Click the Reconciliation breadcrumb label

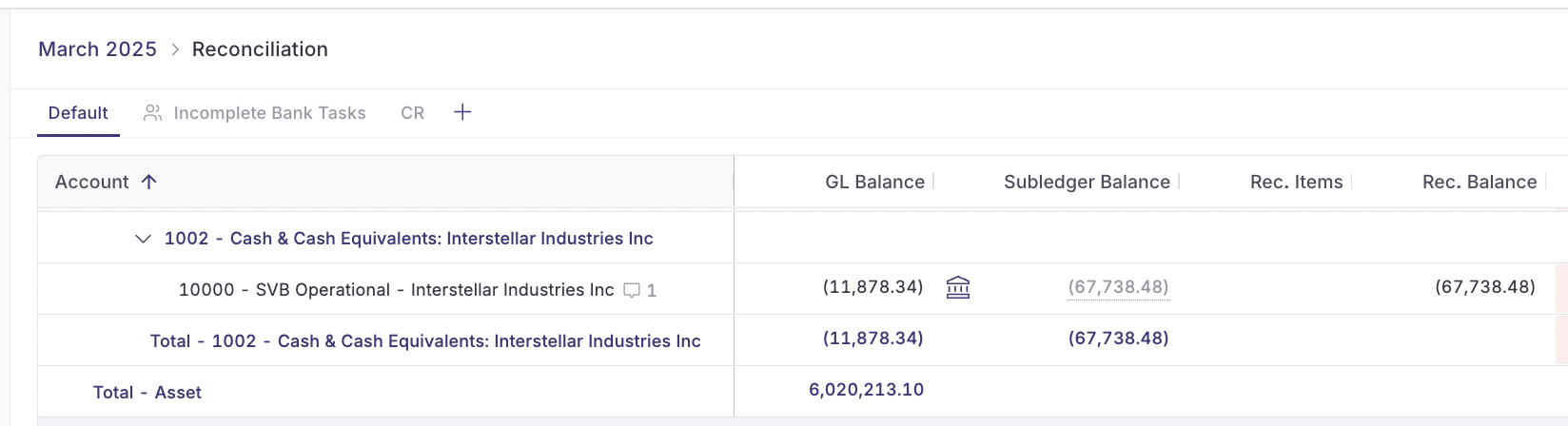click(x=260, y=49)
